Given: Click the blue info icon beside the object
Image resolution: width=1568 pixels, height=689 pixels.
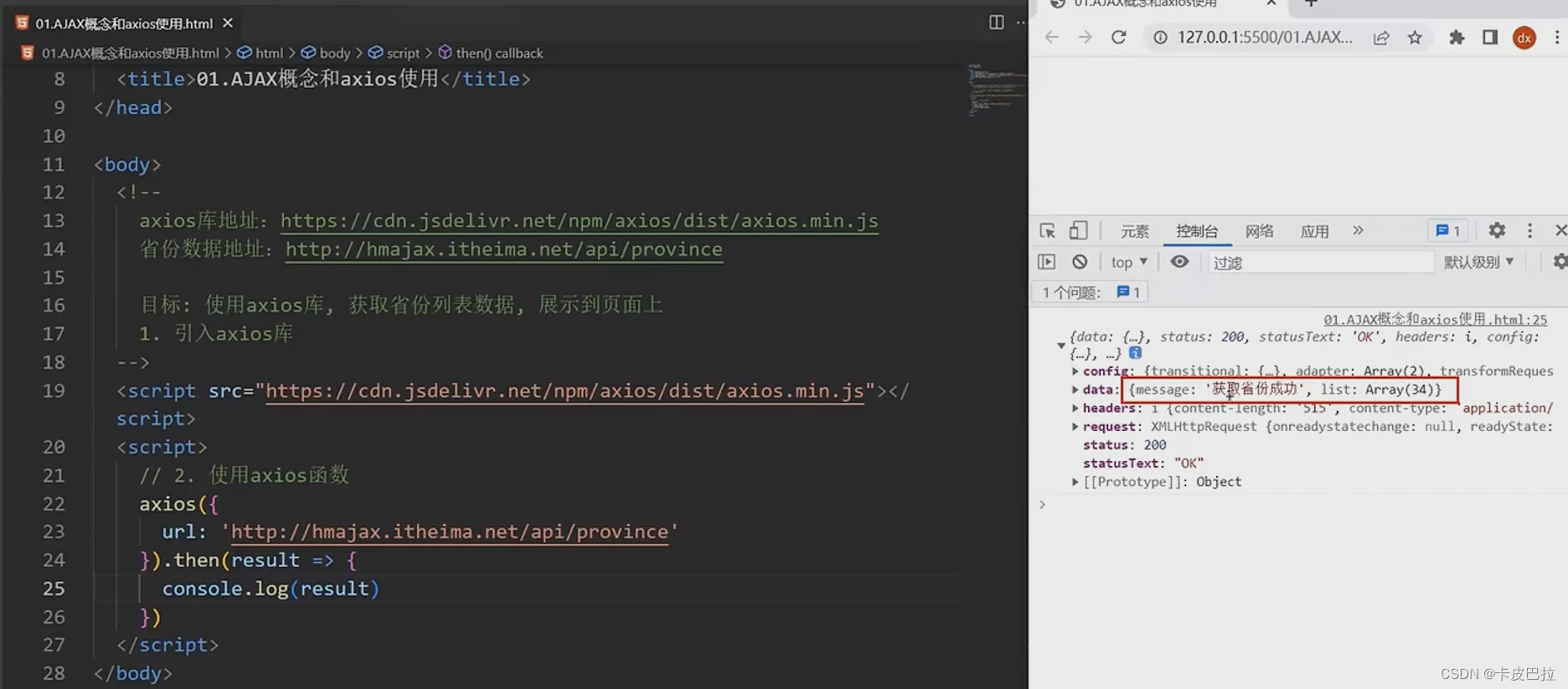Looking at the screenshot, I should point(1135,353).
